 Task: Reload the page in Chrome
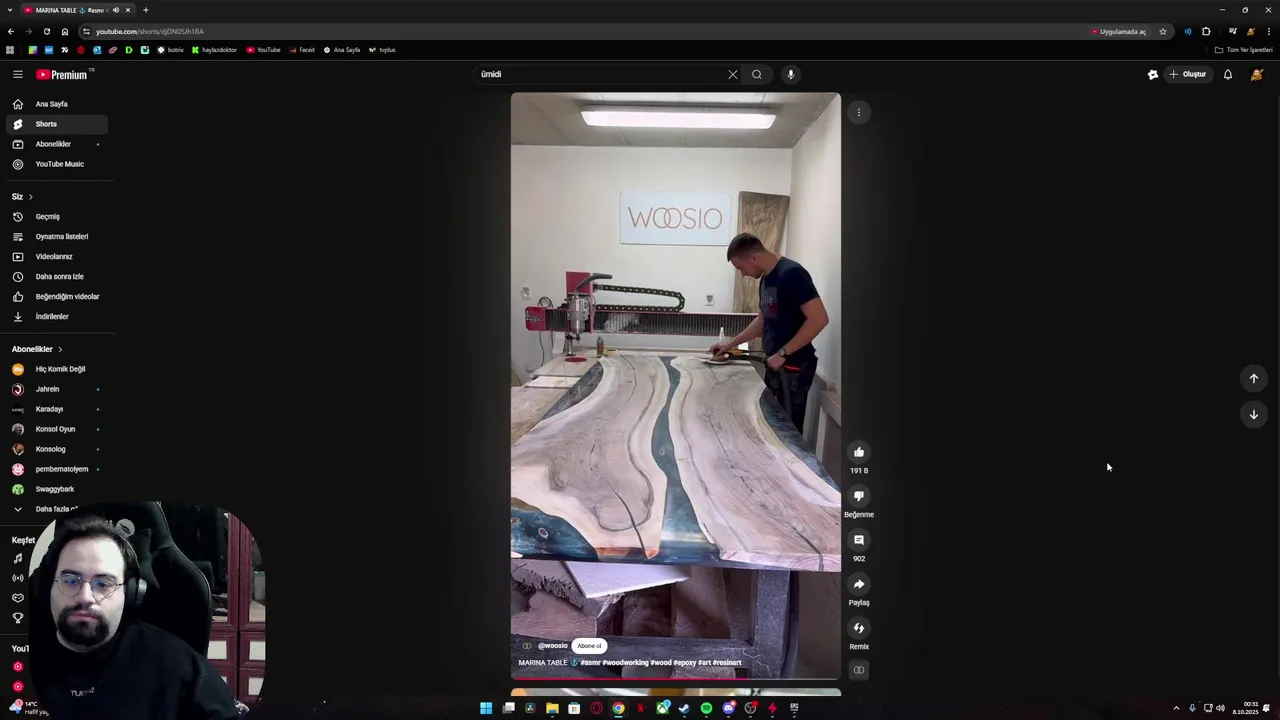(46, 32)
